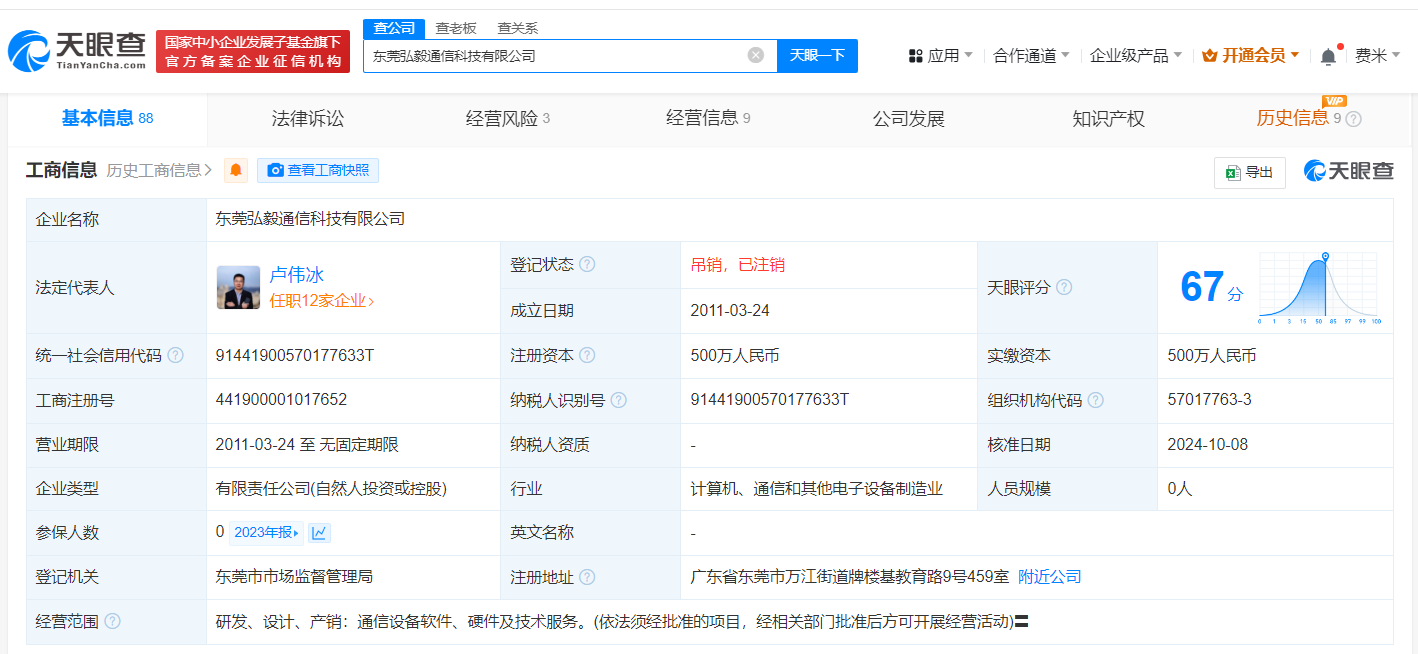Click the 卢伟冰 portrait photo
Viewport: 1418px width, 654px height.
point(238,287)
